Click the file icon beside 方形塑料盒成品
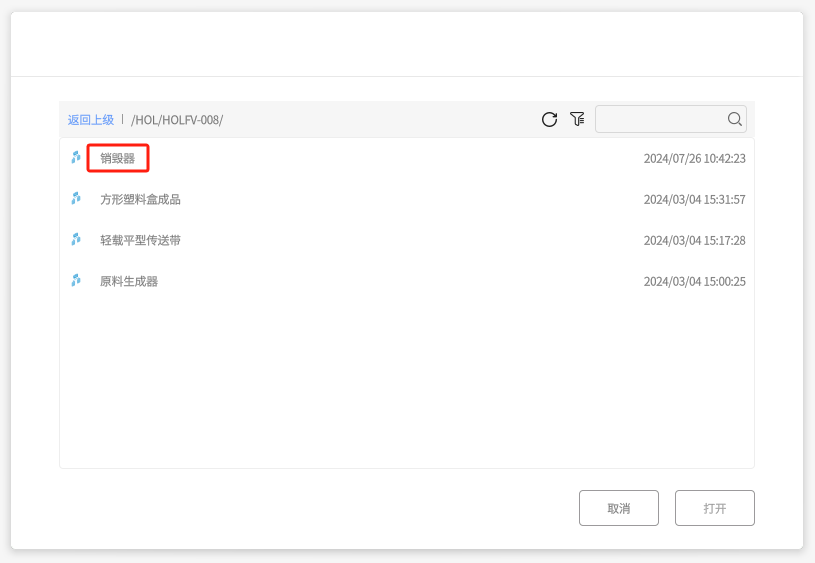Viewport: 815px width, 563px height. pyautogui.click(x=75, y=199)
